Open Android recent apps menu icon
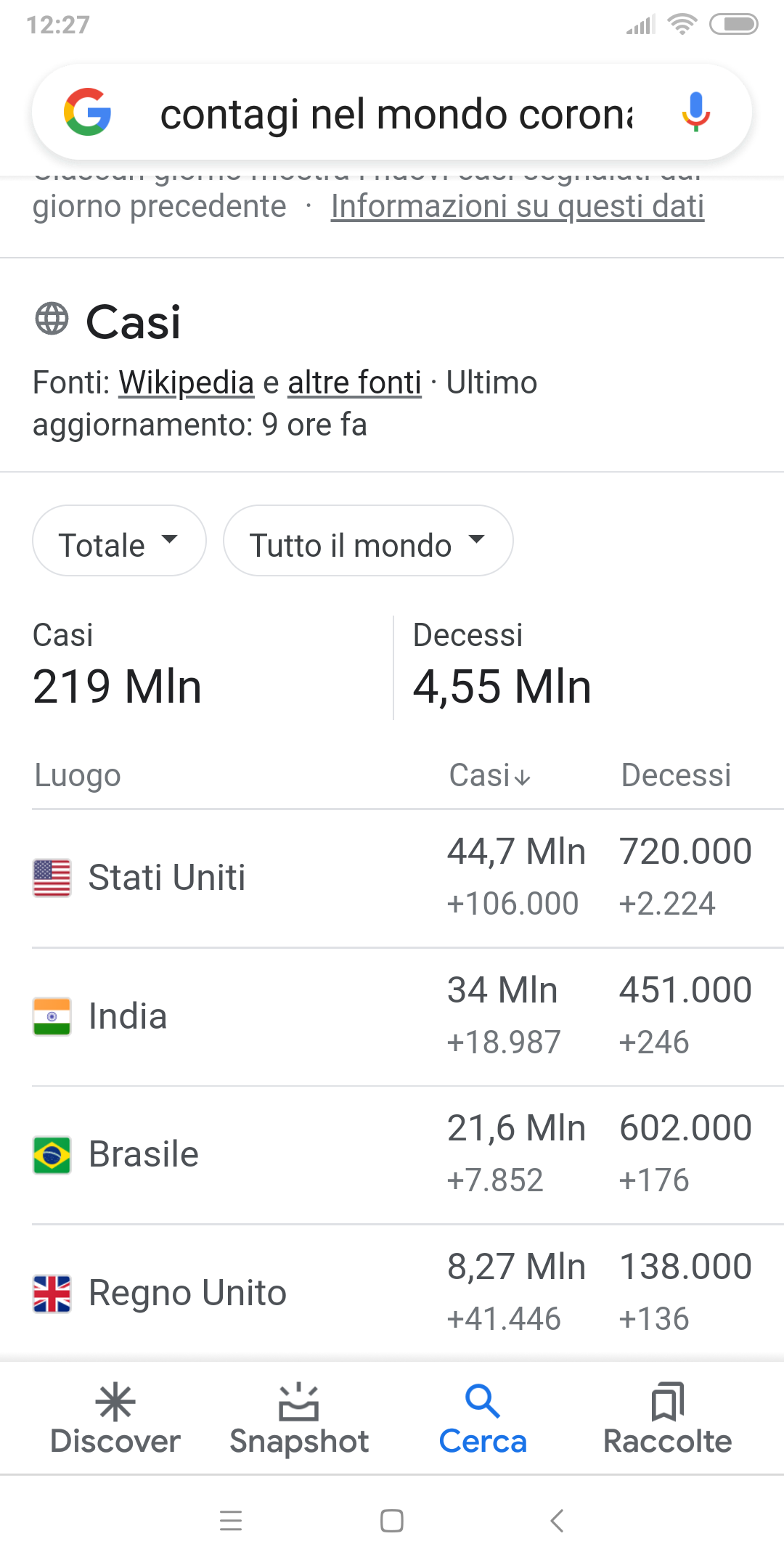This screenshot has height=1568, width=784. [x=231, y=1520]
